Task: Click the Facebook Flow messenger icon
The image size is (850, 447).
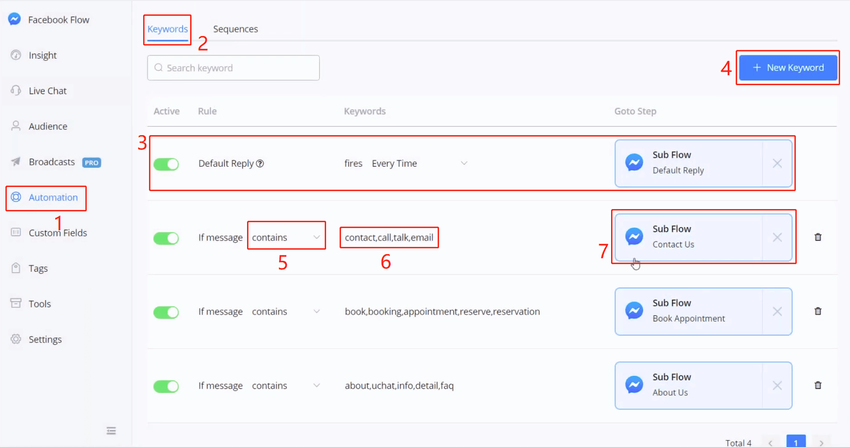Action: [x=15, y=20]
